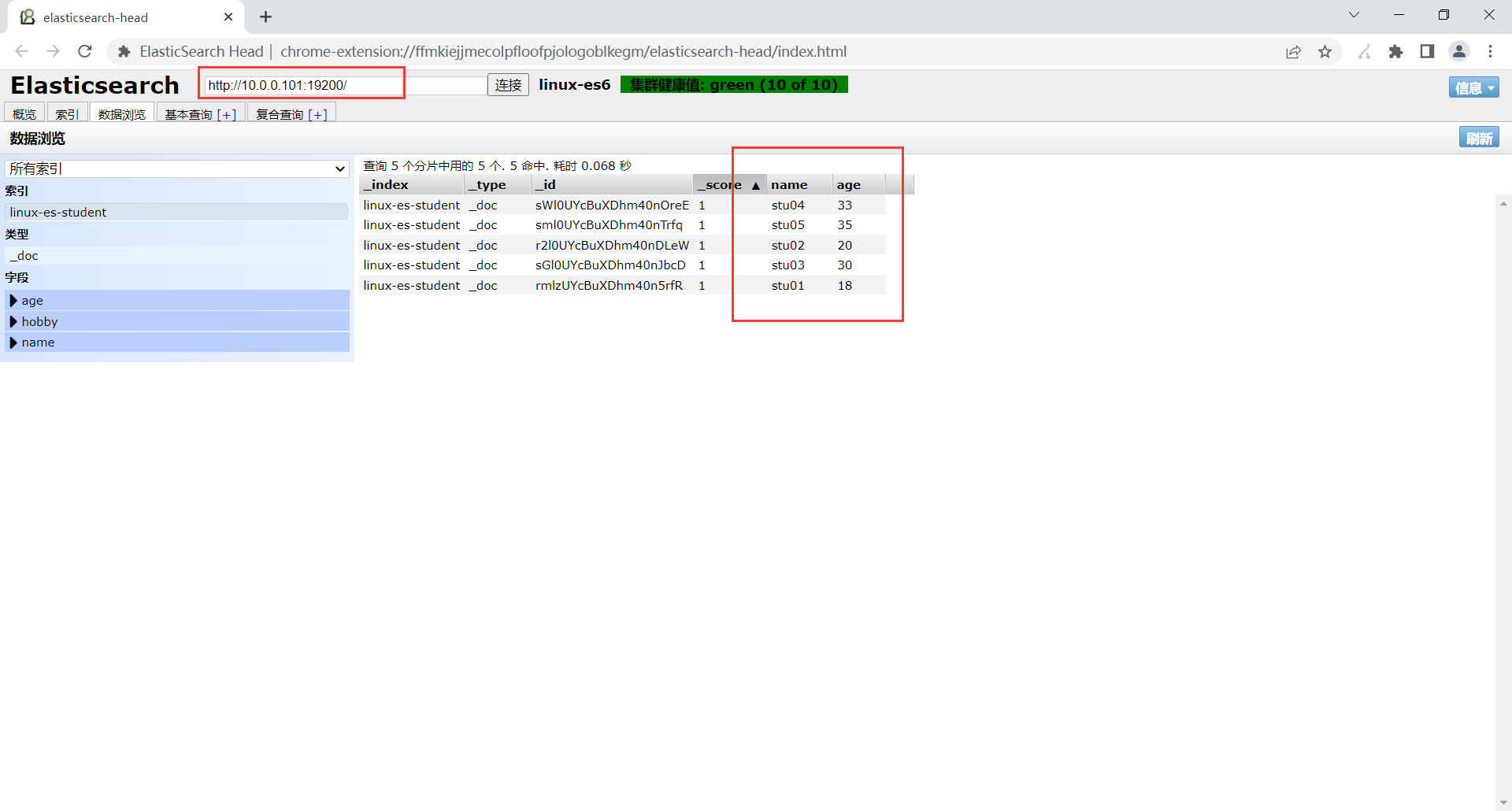Click document id sWI0UYcBuXDhm40nOreE
The image size is (1512, 811).
(612, 205)
